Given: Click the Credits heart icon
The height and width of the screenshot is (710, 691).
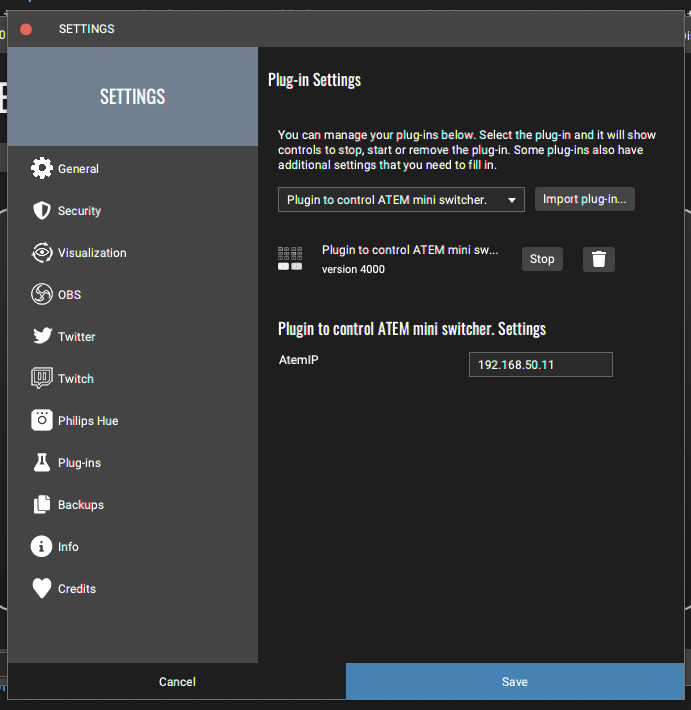Looking at the screenshot, I should click(42, 589).
